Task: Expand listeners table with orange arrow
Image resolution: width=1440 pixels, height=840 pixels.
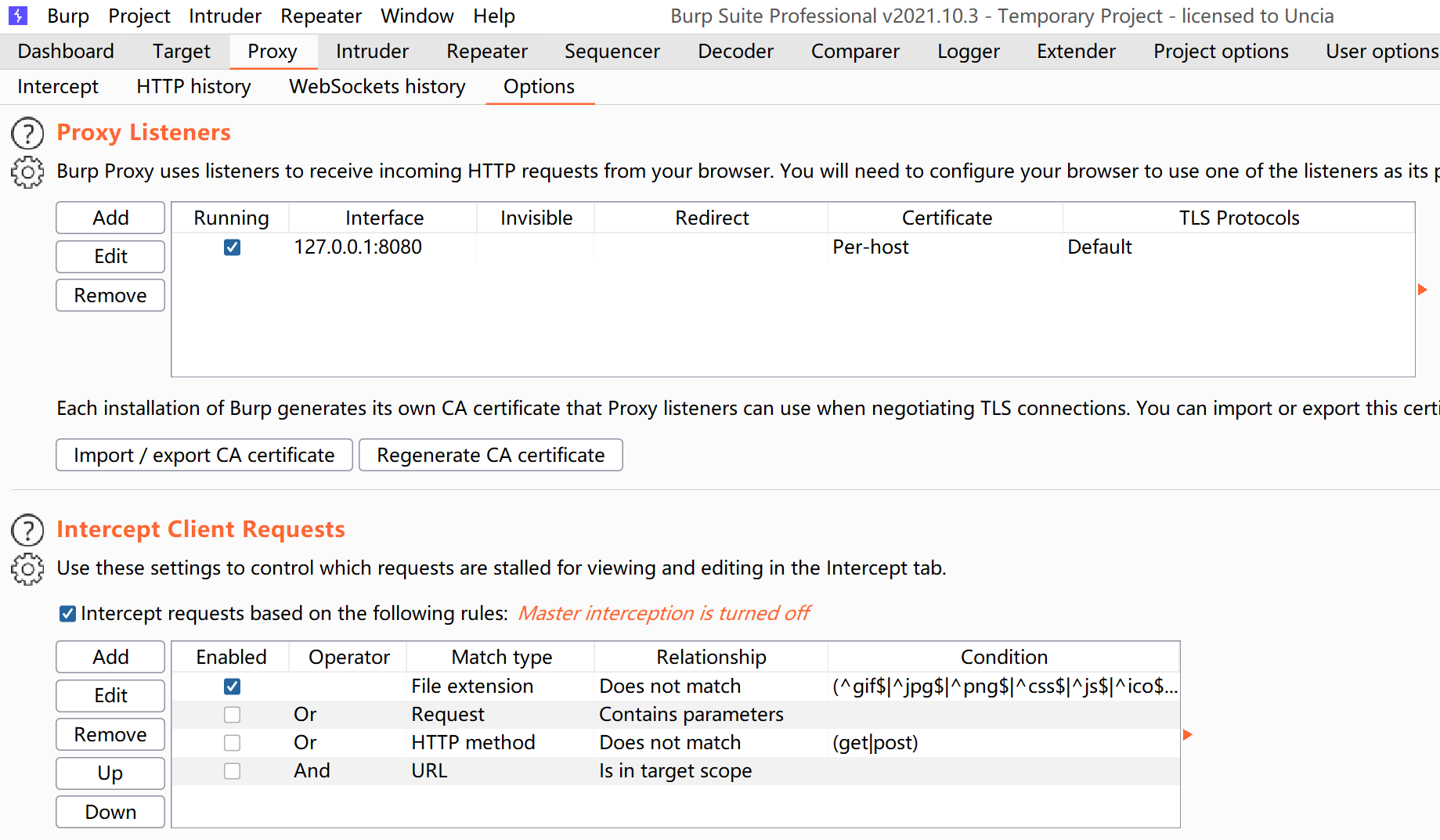Action: (1423, 290)
